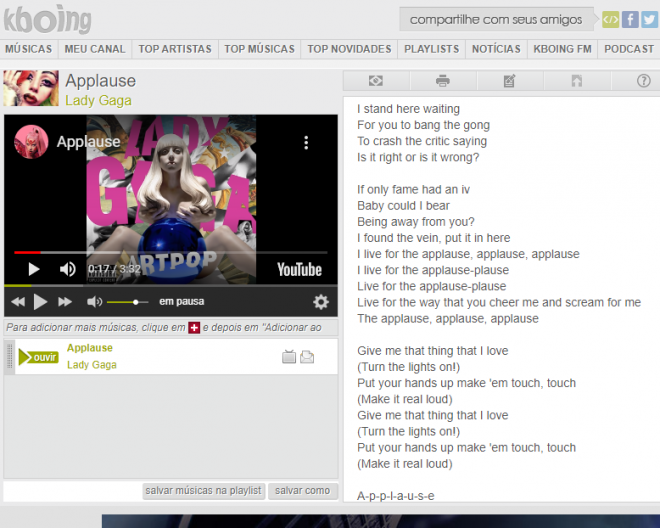The image size is (660, 528).
Task: Open the embed code share icon
Action: coord(610,19)
